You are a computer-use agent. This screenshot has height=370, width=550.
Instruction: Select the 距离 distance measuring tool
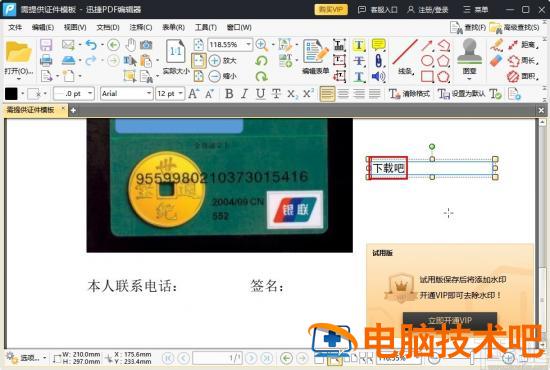[522, 45]
